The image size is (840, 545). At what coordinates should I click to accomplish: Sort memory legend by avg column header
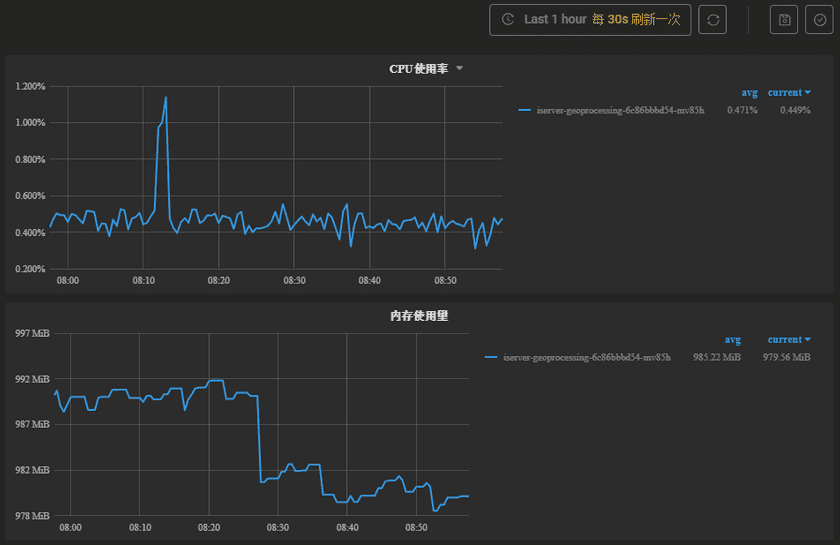pos(732,339)
